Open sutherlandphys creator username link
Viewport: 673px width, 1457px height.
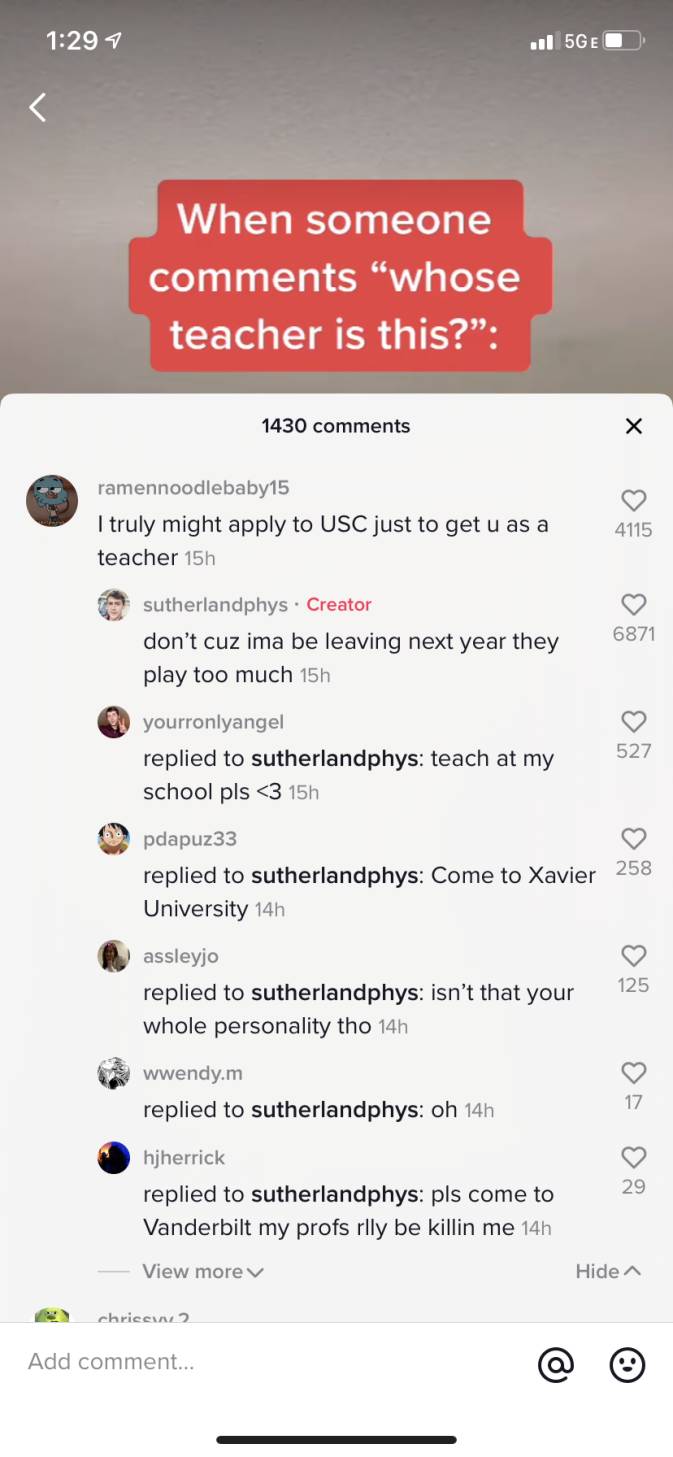215,604
